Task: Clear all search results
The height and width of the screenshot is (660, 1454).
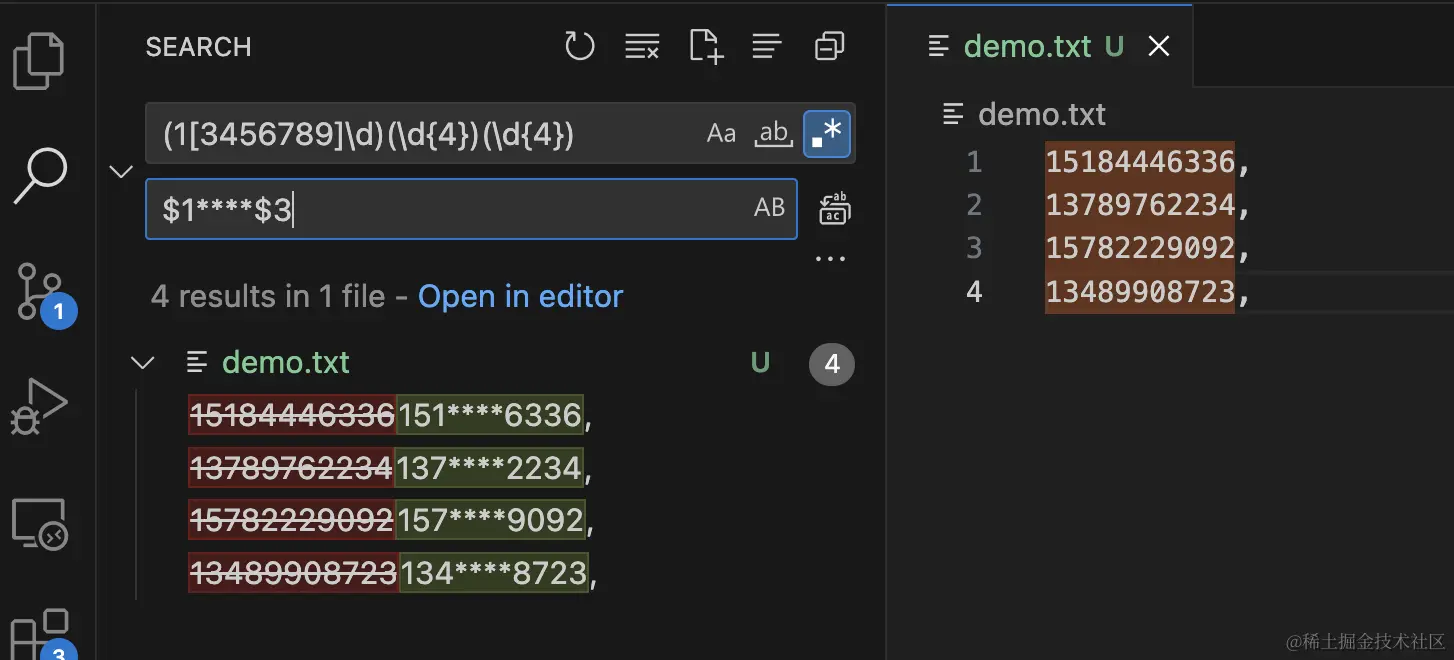Action: [x=642, y=46]
